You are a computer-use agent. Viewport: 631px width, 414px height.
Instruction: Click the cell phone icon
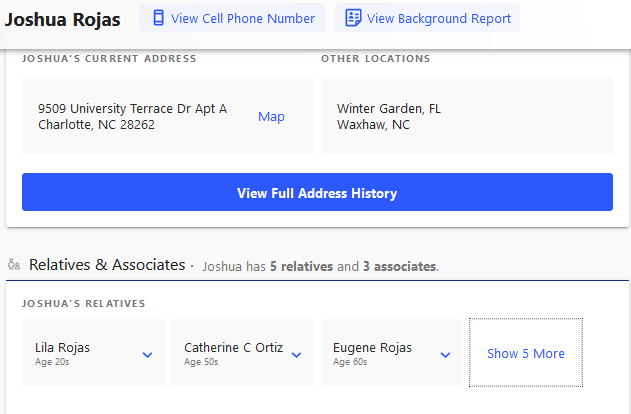click(159, 18)
